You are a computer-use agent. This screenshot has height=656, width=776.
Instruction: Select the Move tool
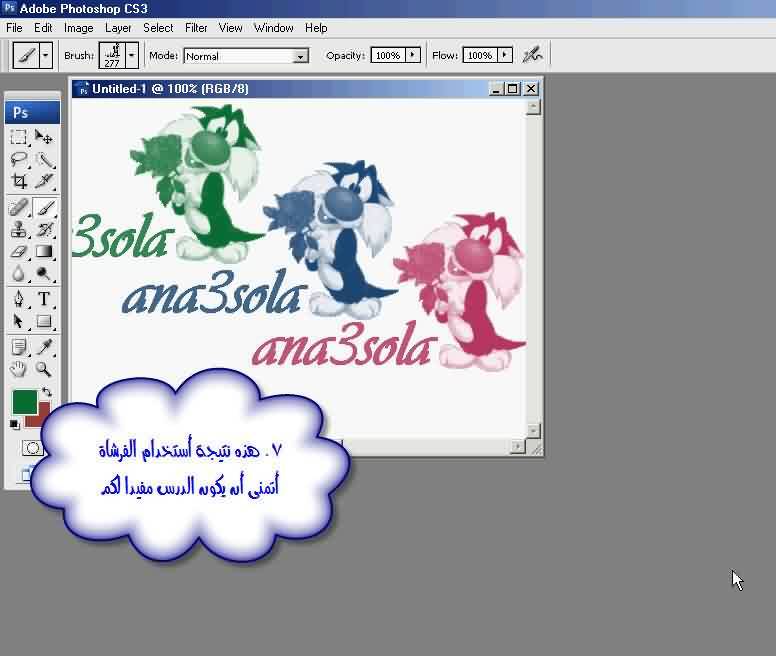[44, 137]
